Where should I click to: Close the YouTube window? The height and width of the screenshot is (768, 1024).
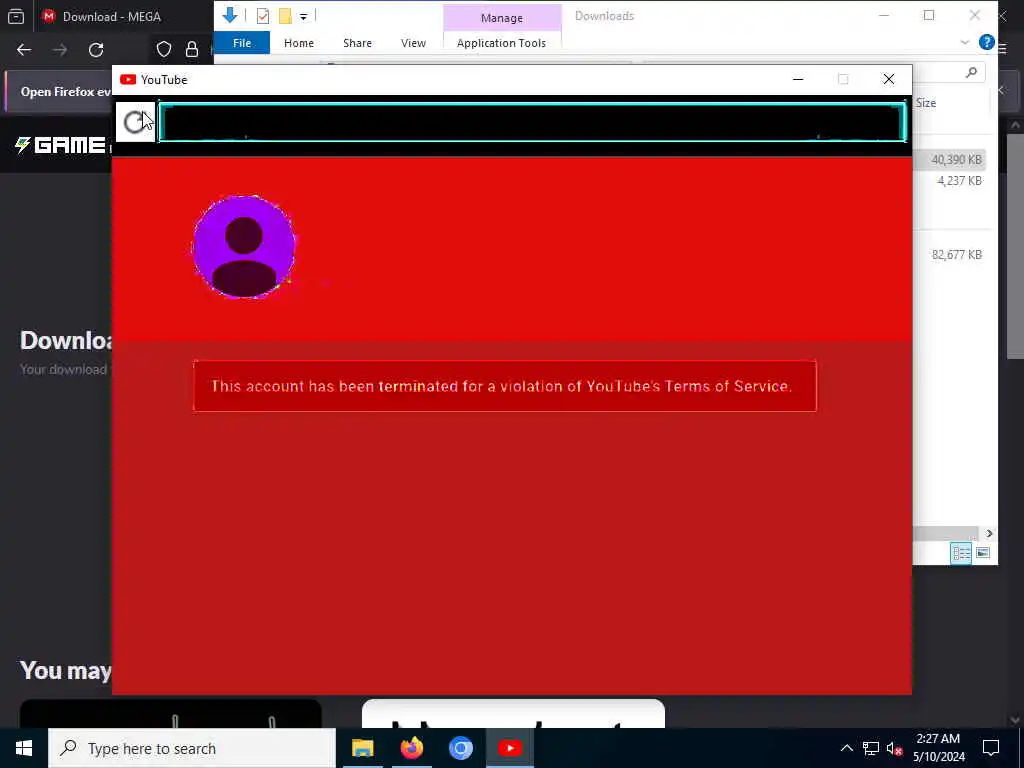[889, 80]
